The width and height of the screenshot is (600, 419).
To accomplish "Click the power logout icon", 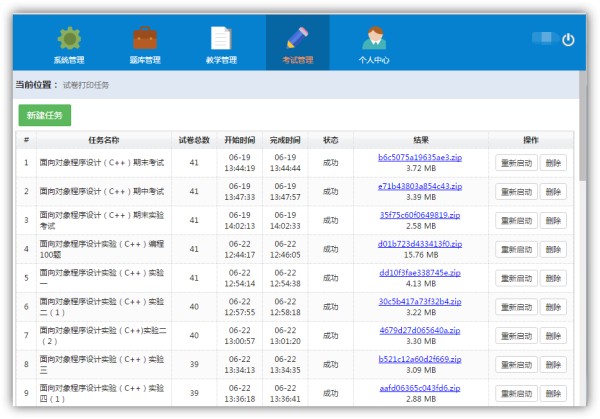I will tap(568, 40).
